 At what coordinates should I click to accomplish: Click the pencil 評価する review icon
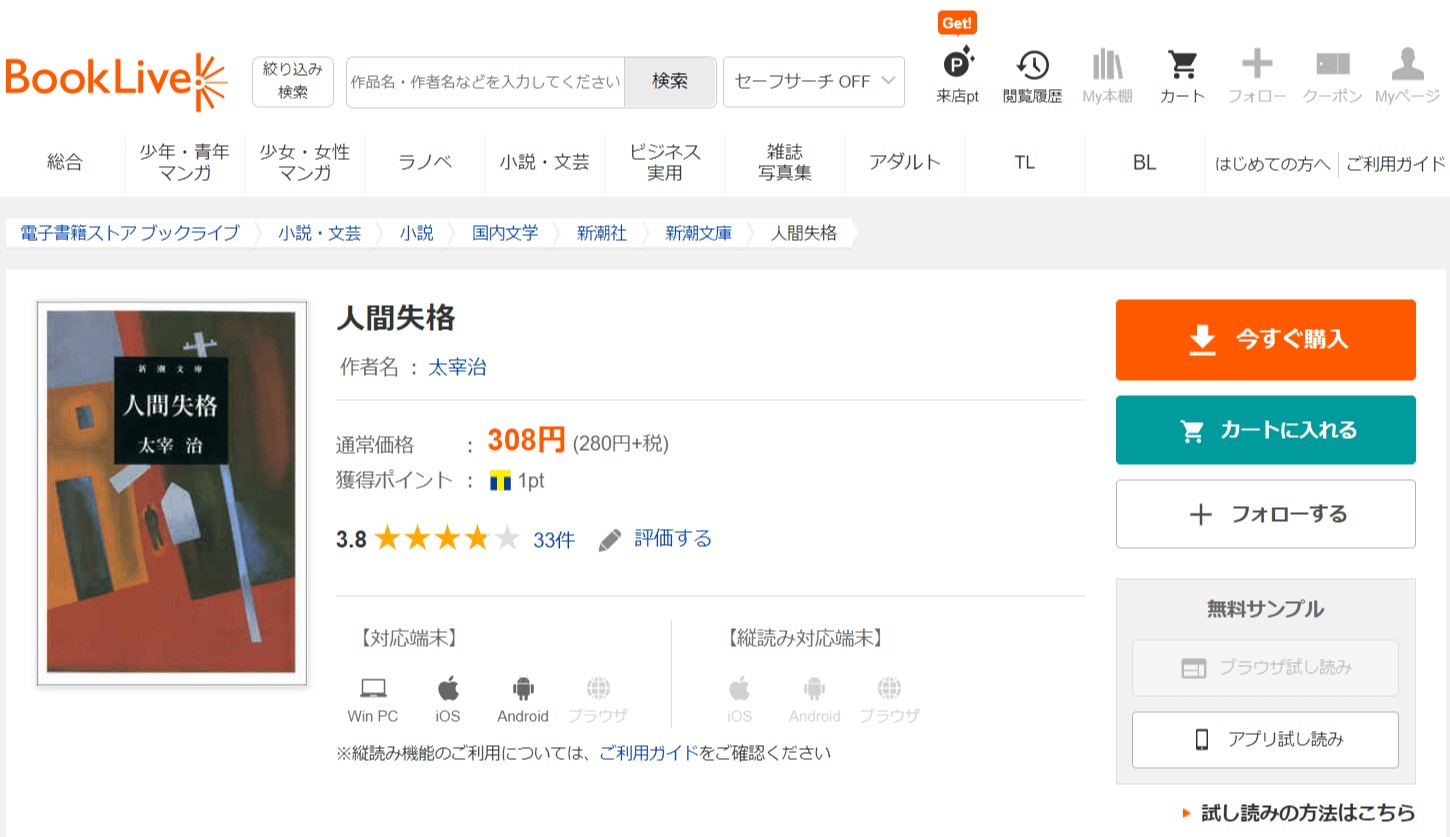(610, 540)
